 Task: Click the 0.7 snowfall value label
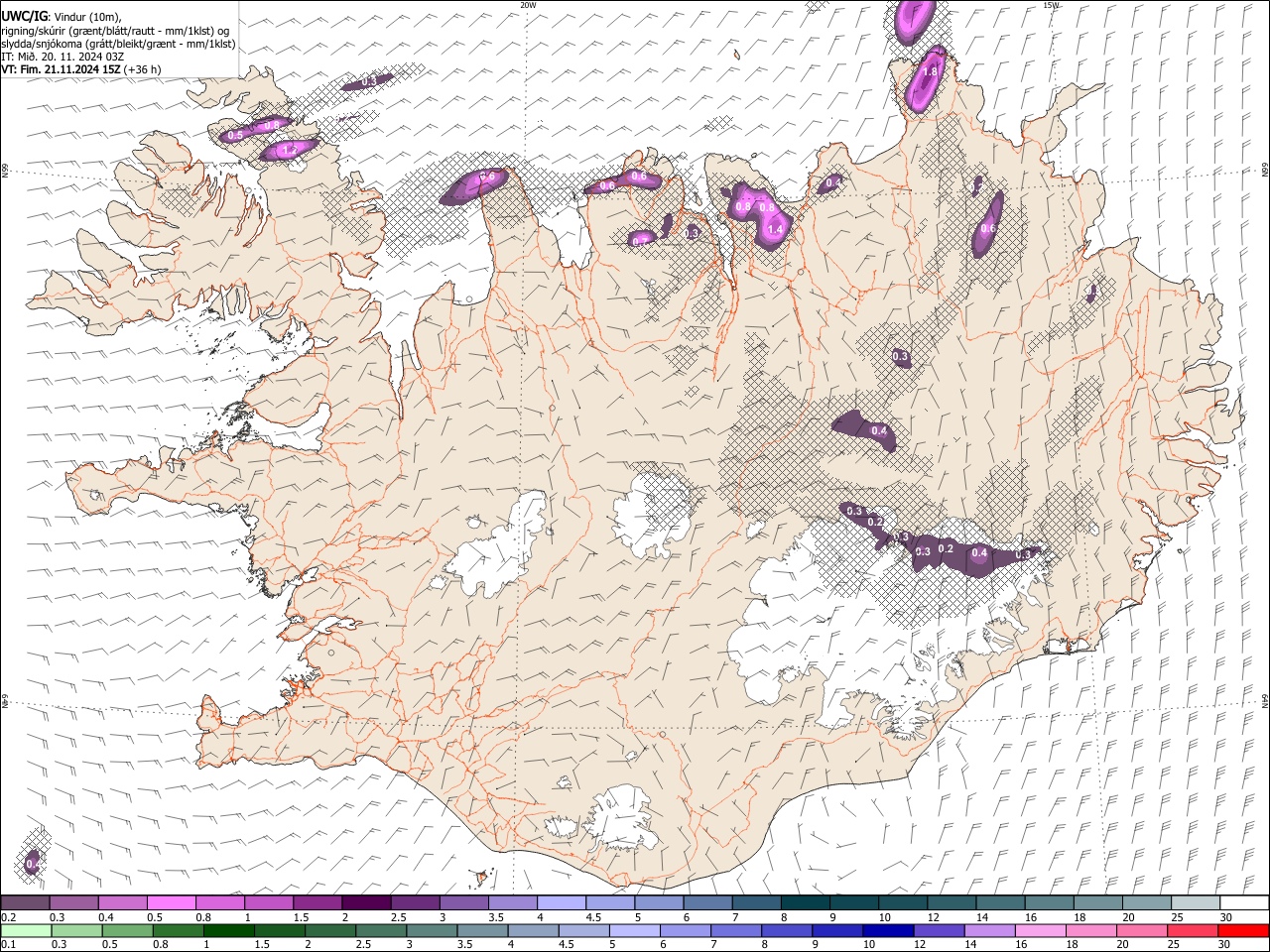tap(640, 241)
